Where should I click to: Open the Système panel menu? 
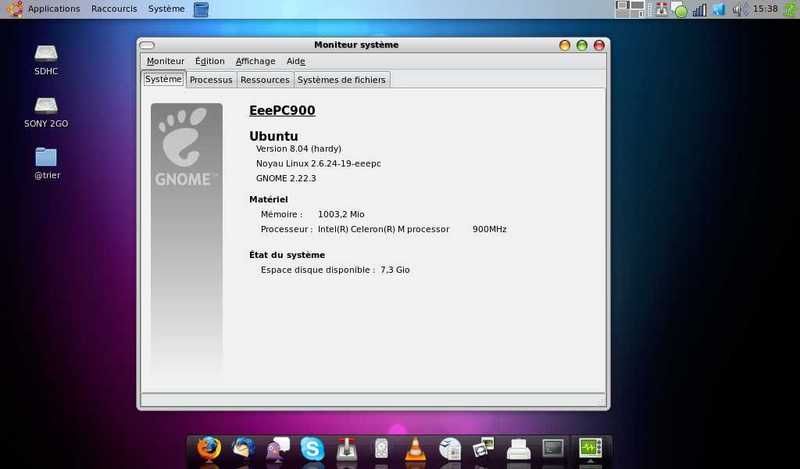(x=166, y=9)
